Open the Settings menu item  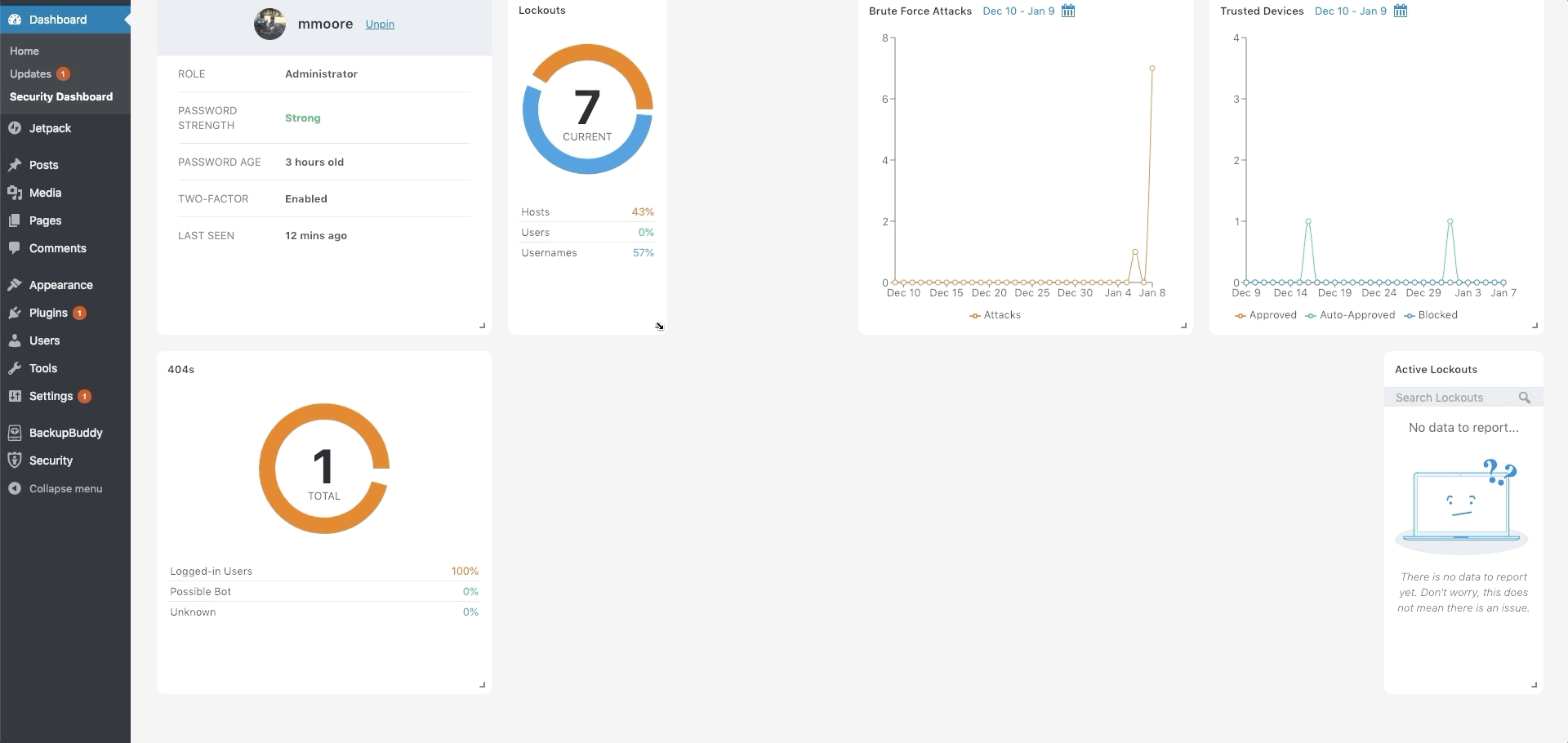pyautogui.click(x=51, y=396)
